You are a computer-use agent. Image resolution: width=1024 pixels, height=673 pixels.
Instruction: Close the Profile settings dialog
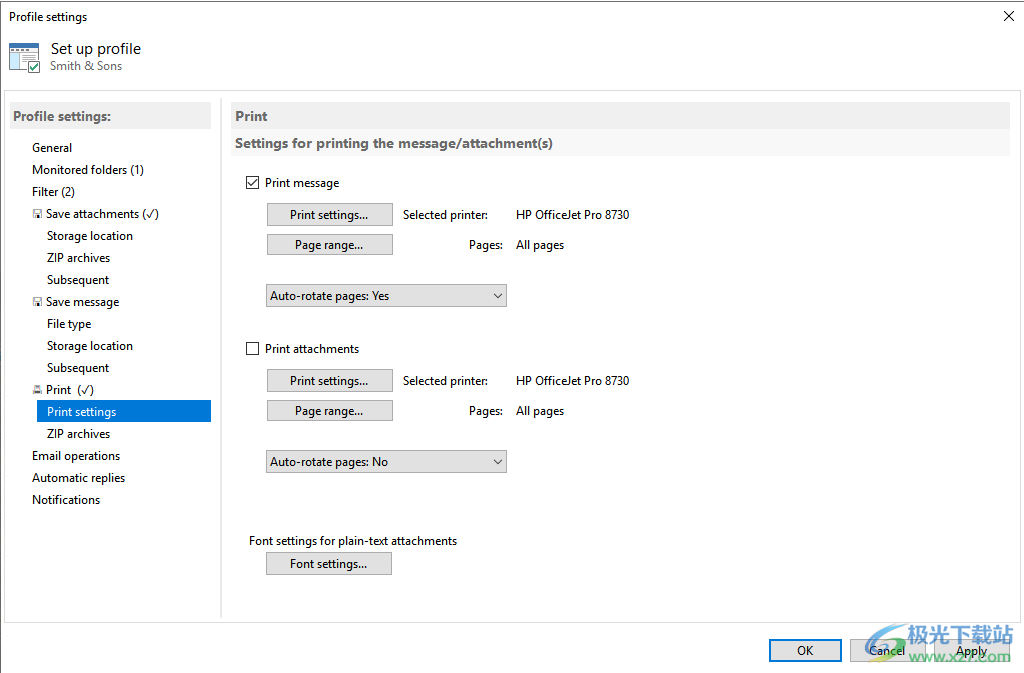[1007, 16]
